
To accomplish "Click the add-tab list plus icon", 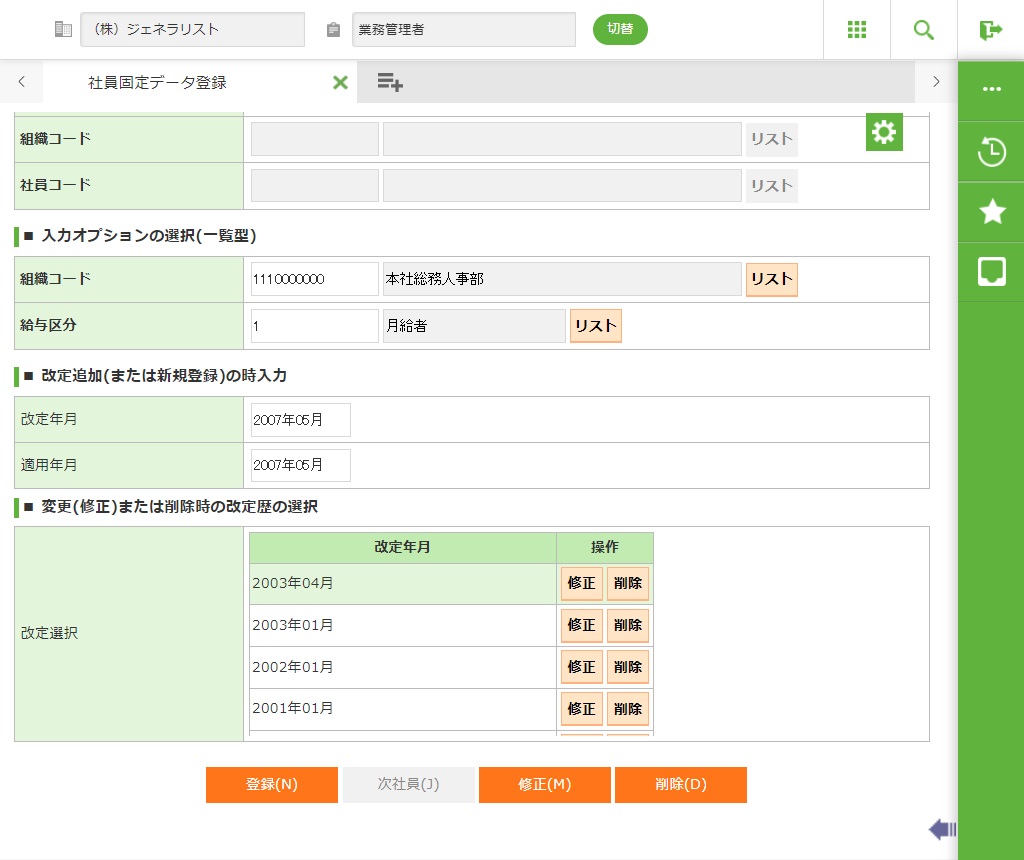I will tap(390, 83).
